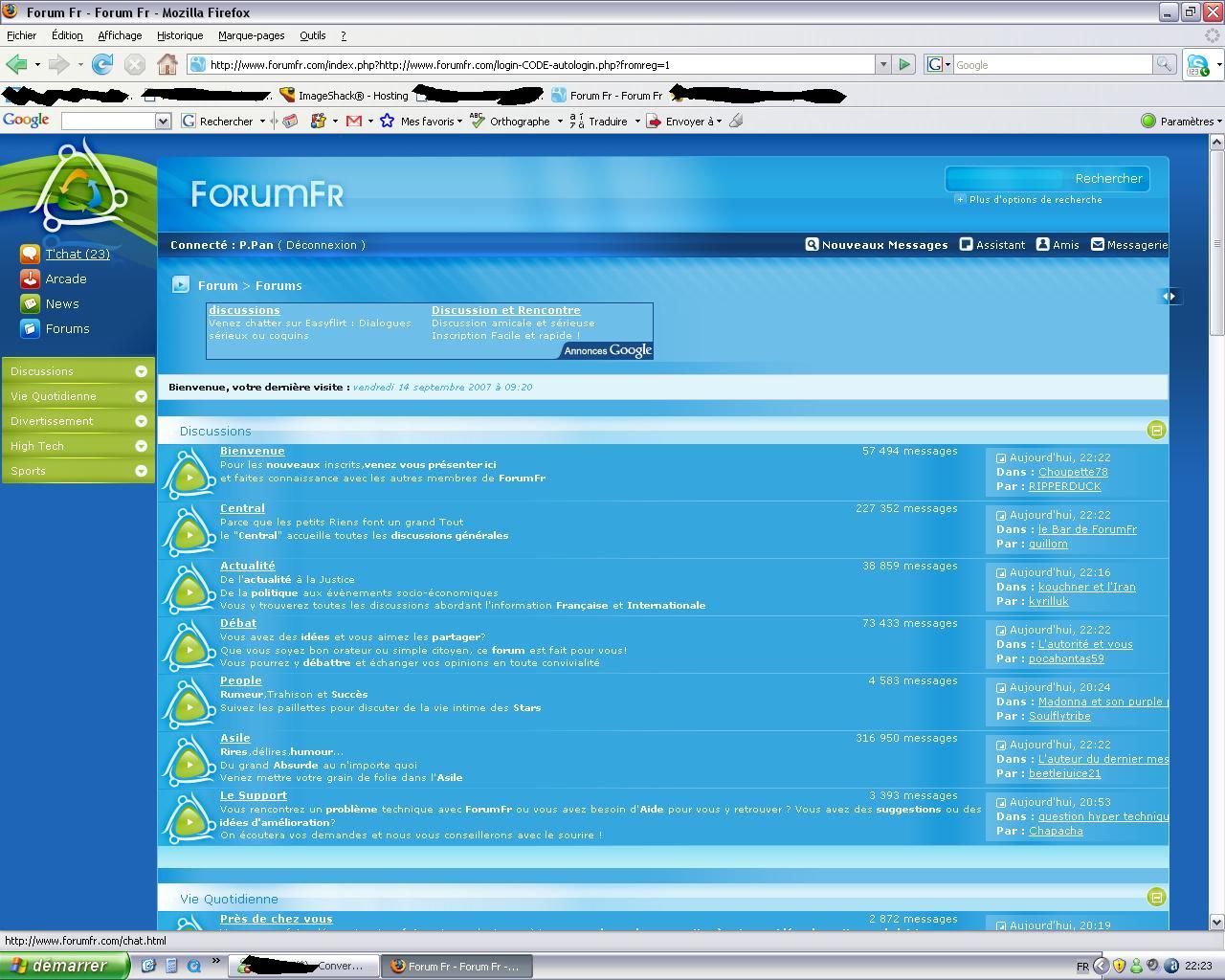Screen dimensions: 1225x980
Task: Click the search magnifier icon in Google box
Action: pos(1164,64)
